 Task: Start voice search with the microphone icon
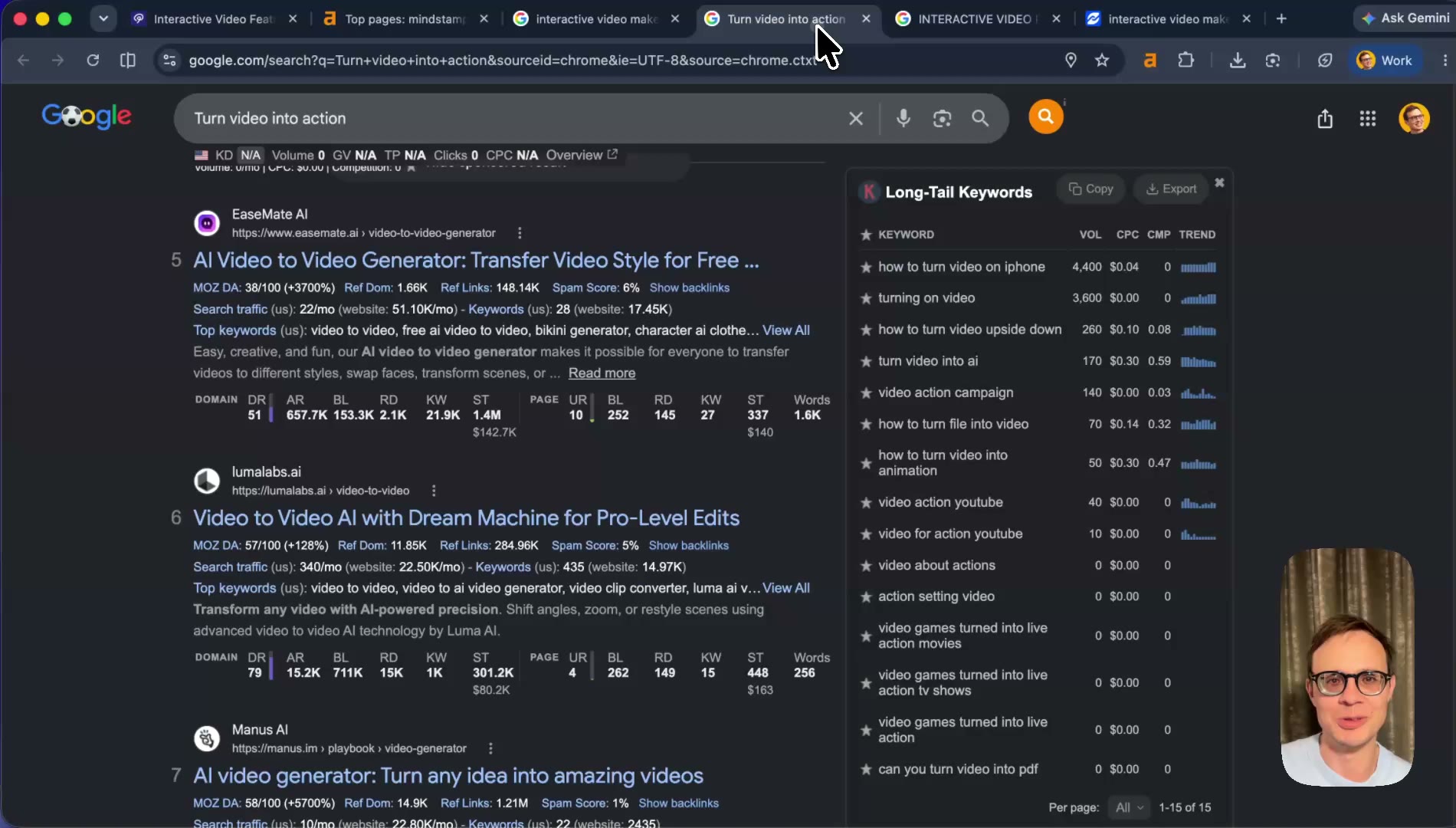[903, 118]
